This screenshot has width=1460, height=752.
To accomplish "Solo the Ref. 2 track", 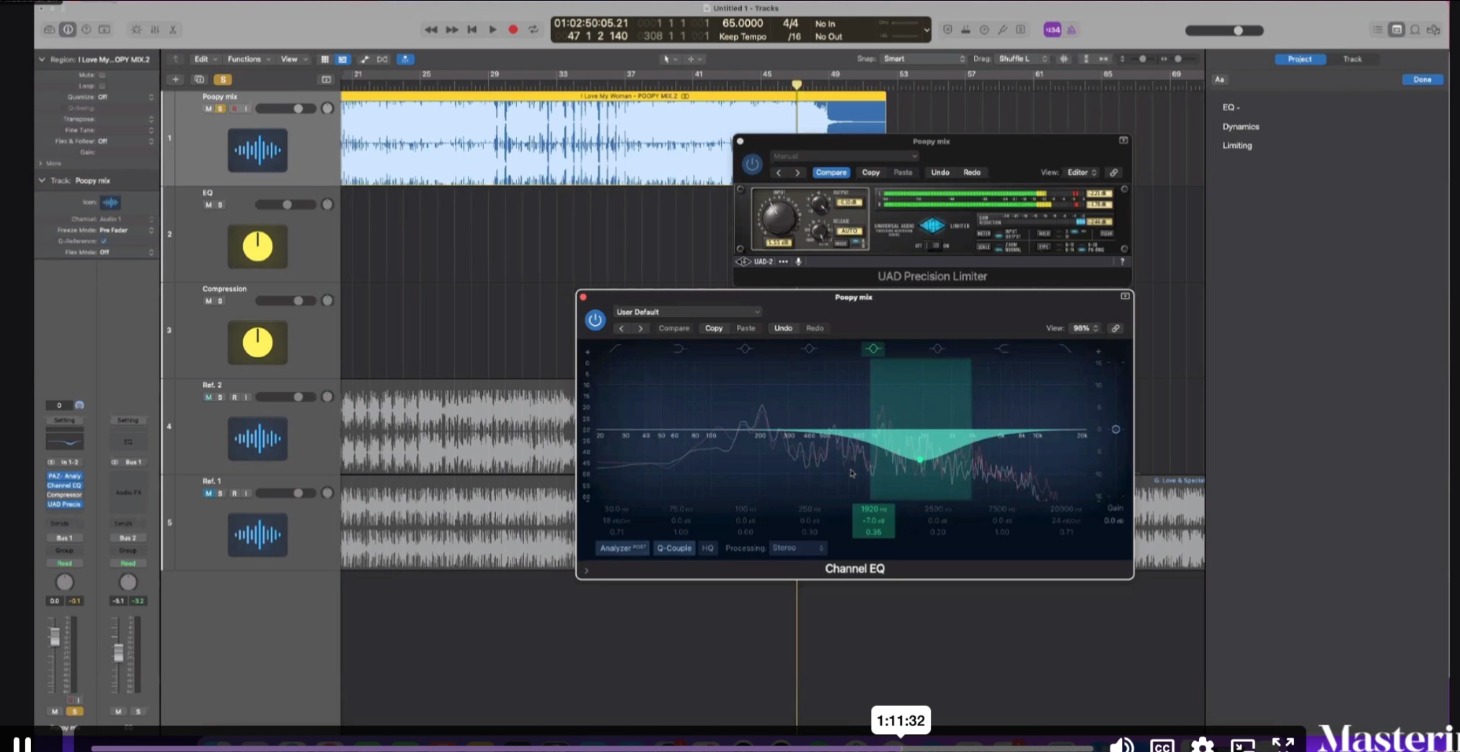I will click(x=221, y=397).
